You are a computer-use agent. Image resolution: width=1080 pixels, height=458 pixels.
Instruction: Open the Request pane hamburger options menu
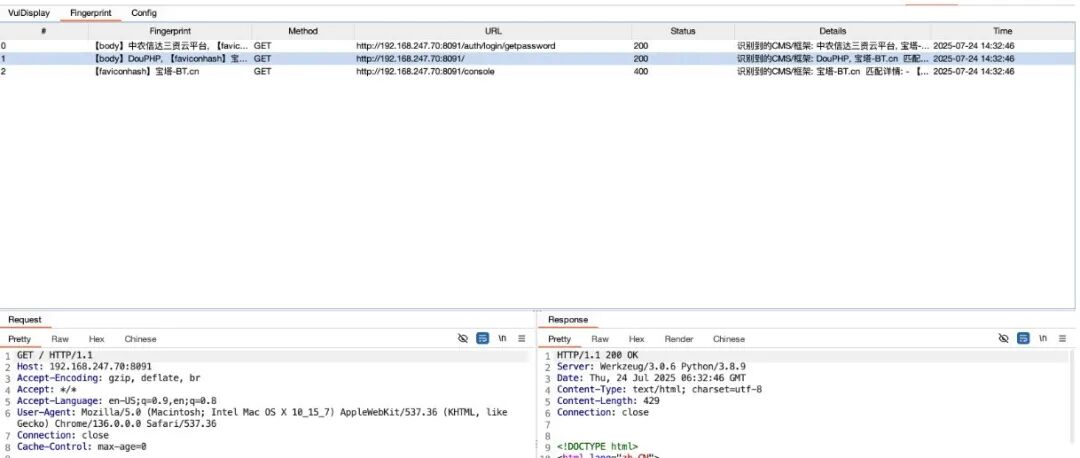pyautogui.click(x=522, y=338)
